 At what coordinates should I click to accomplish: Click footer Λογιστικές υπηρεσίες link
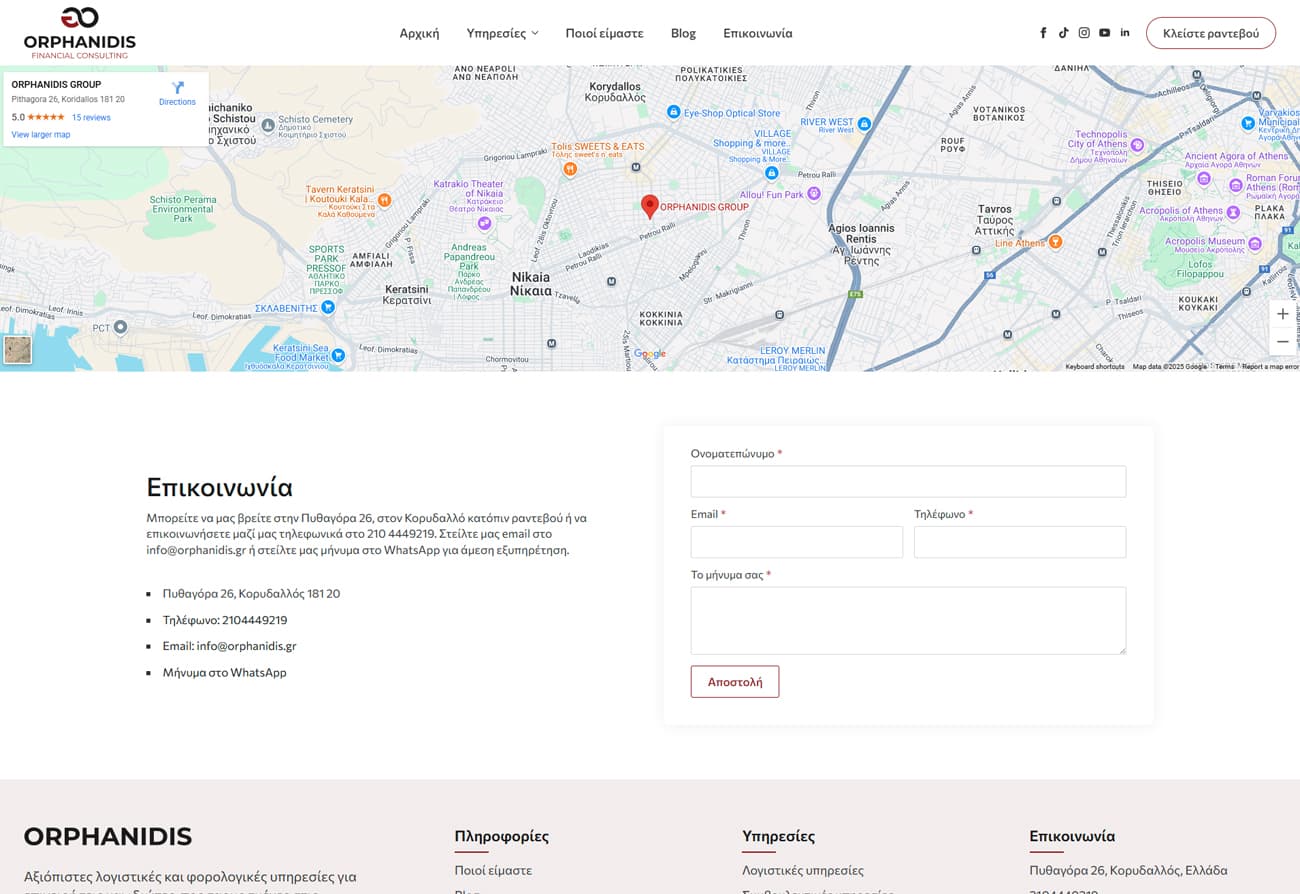coord(803,870)
